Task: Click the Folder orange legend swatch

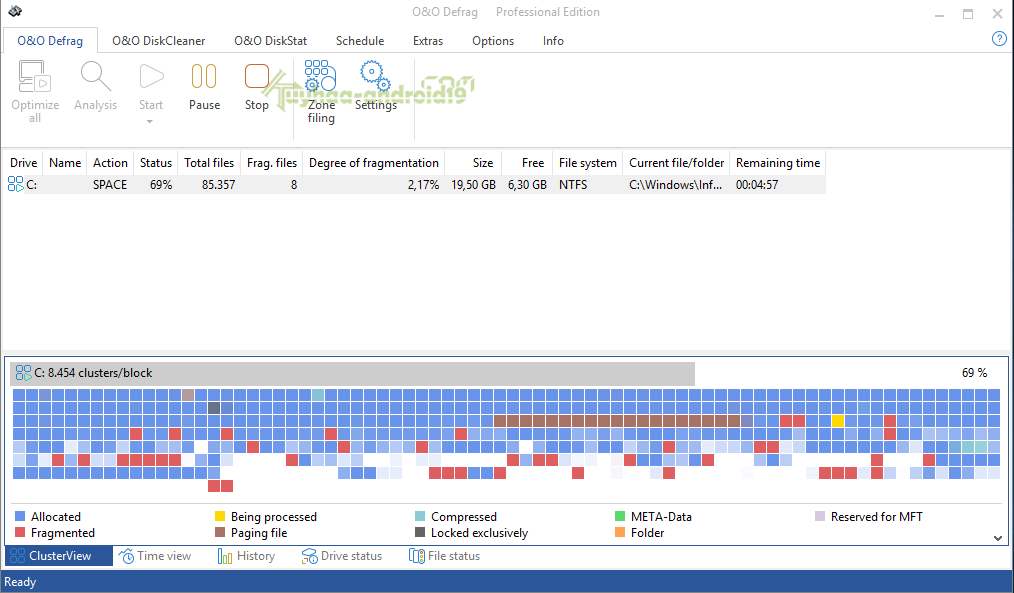Action: pos(620,532)
